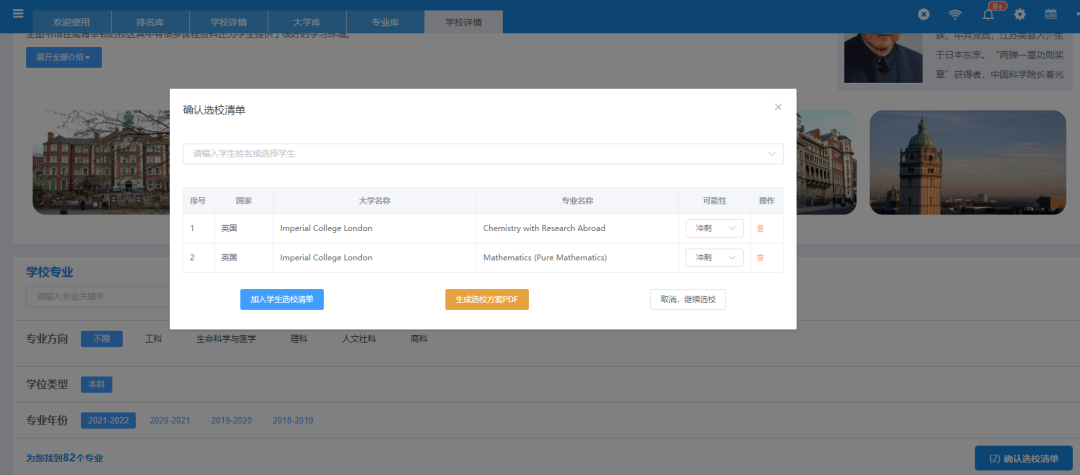Select 商科 major direction filter
Screen dimensions: 1080x475
[419, 339]
